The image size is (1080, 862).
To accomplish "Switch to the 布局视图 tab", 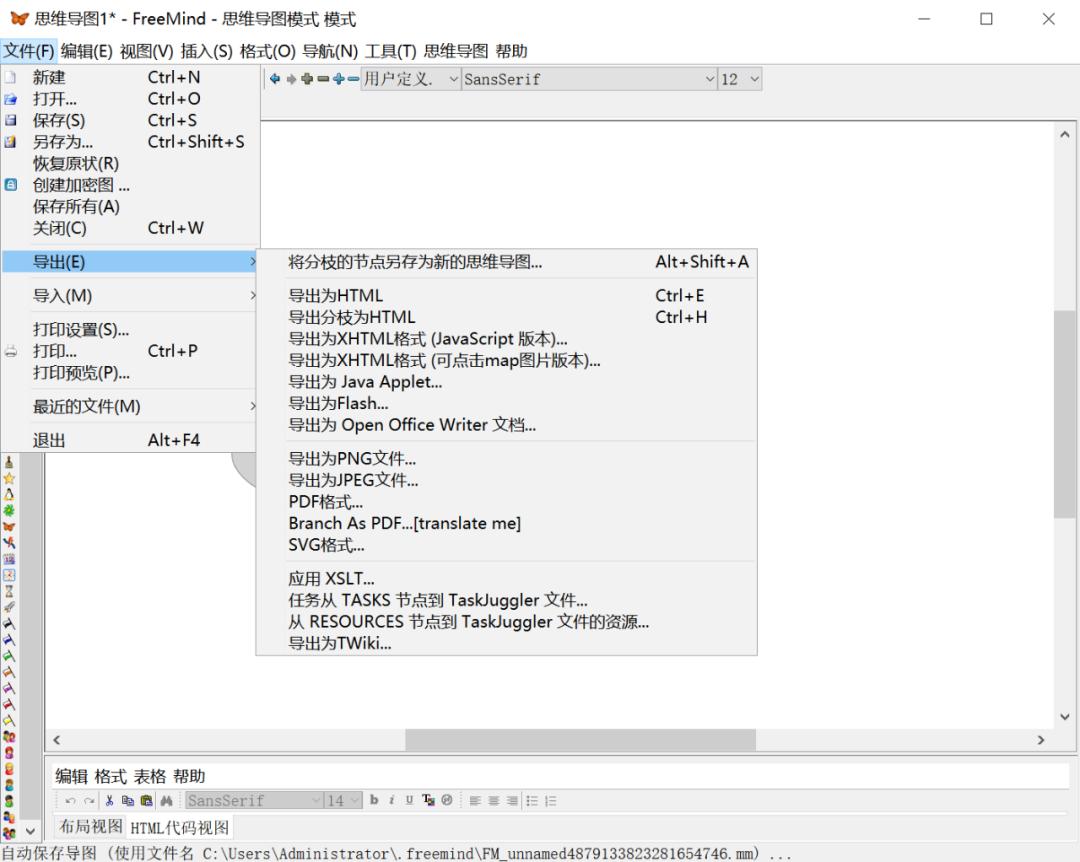I will (88, 827).
